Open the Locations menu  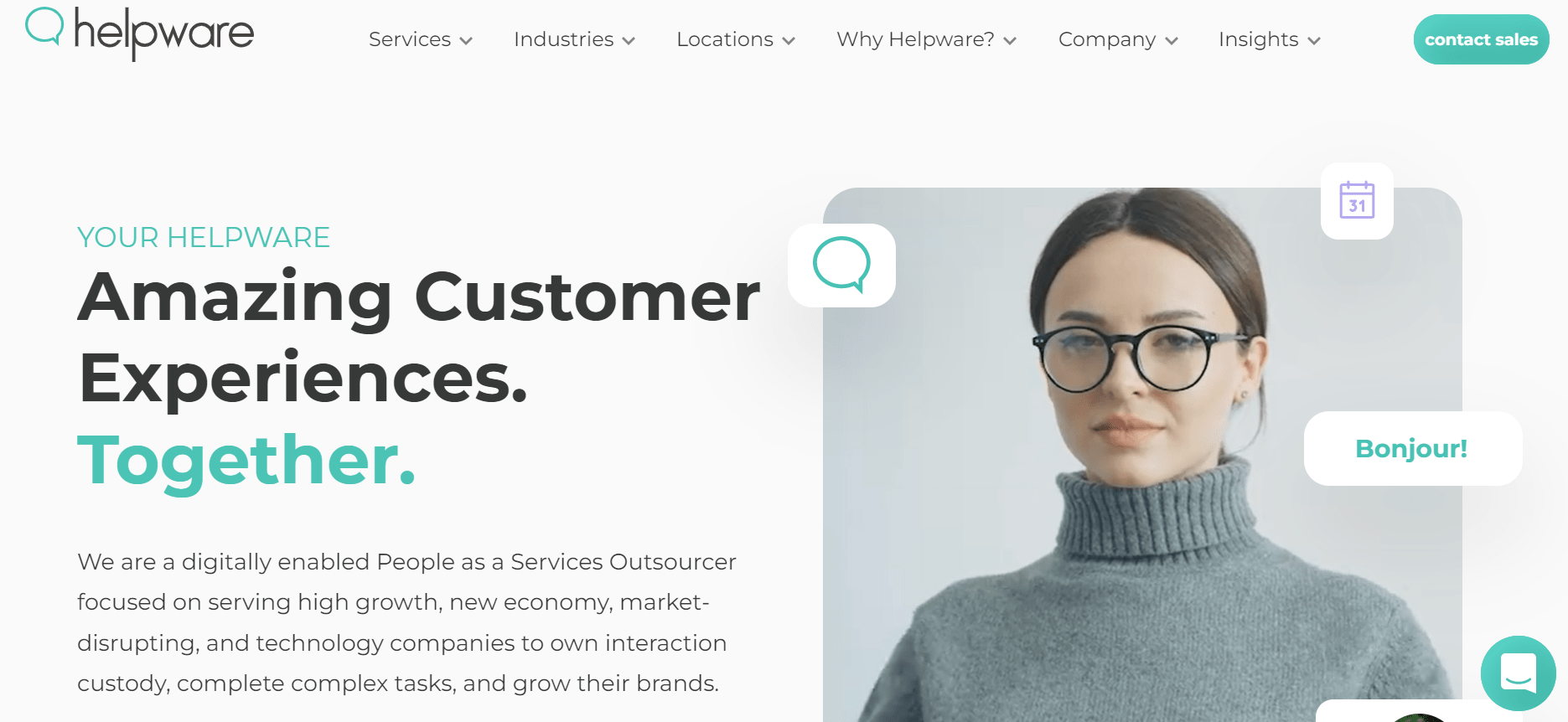[x=736, y=39]
